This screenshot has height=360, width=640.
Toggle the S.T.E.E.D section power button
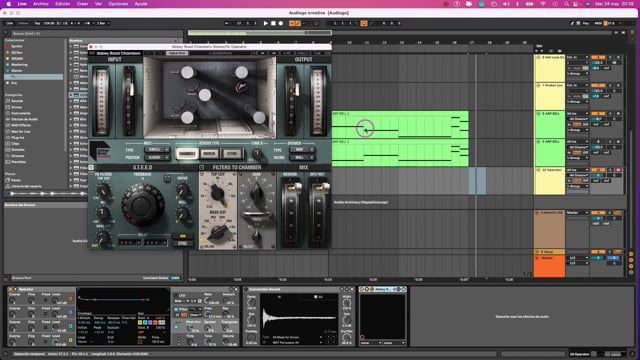[x=91, y=167]
